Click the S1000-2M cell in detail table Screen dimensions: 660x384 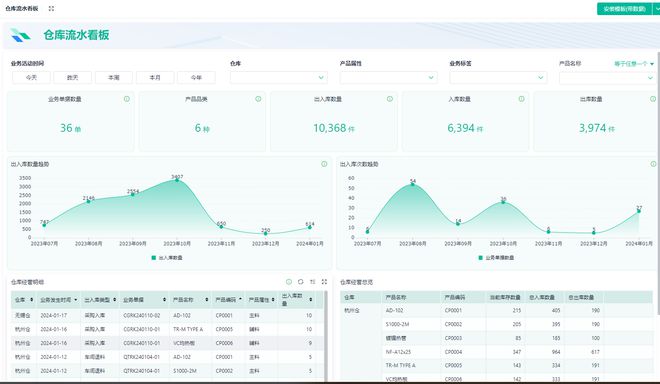click(x=184, y=371)
